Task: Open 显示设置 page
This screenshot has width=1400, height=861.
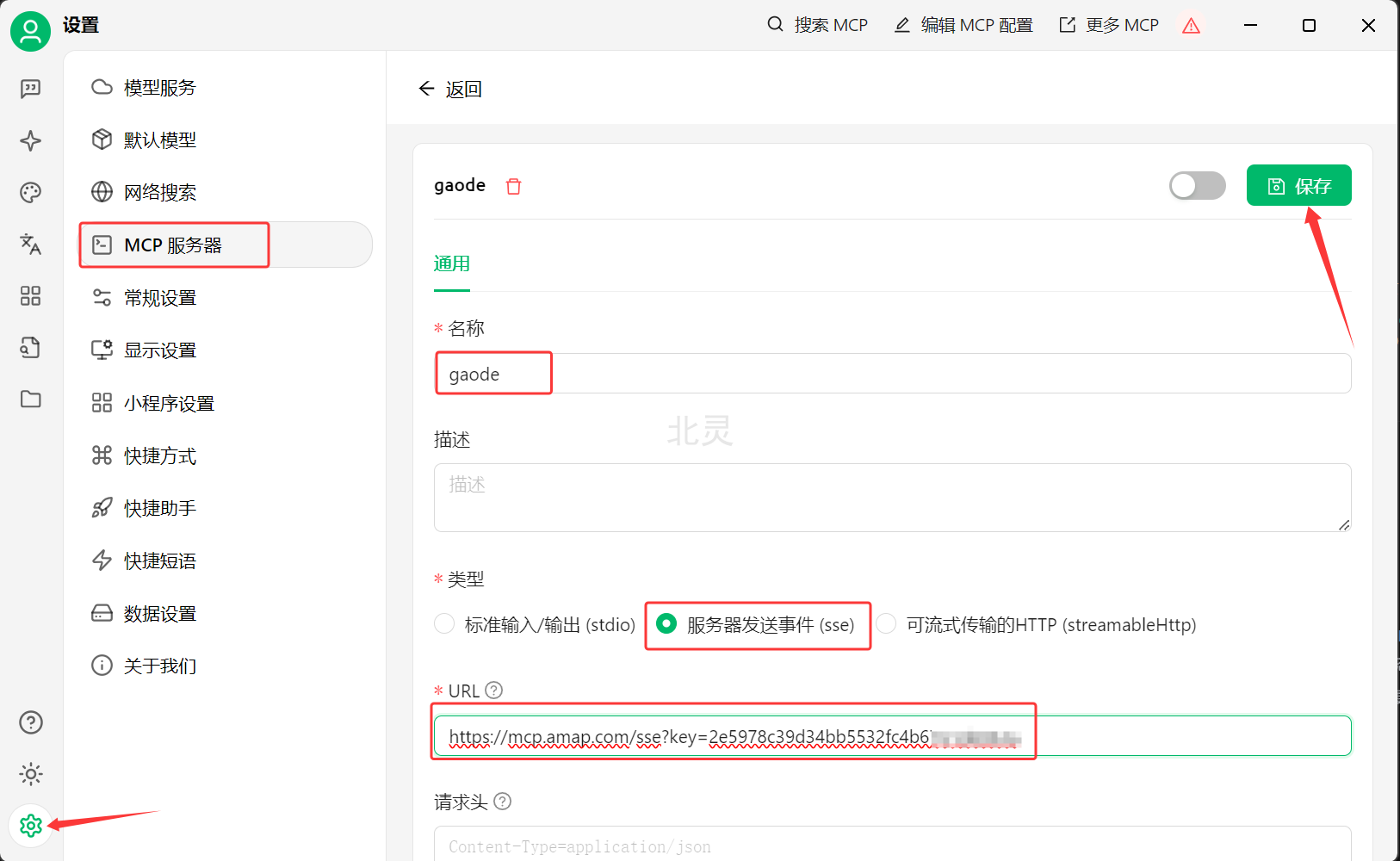Action: click(226, 350)
